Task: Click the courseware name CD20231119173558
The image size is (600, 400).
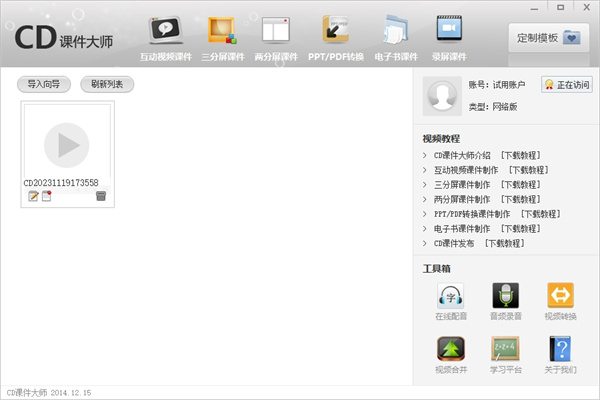Action: (61, 183)
